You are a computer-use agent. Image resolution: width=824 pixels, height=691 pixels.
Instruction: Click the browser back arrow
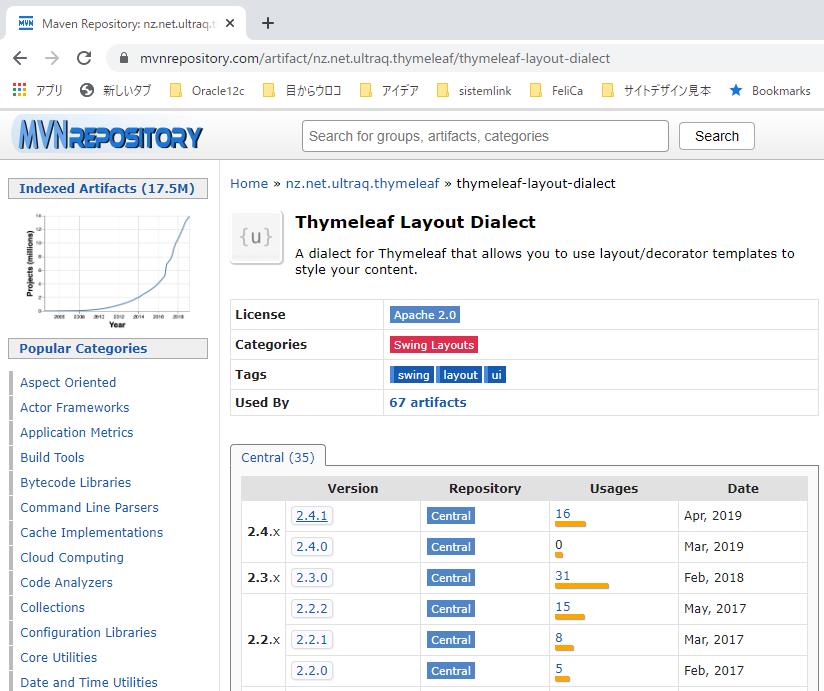tap(20, 58)
